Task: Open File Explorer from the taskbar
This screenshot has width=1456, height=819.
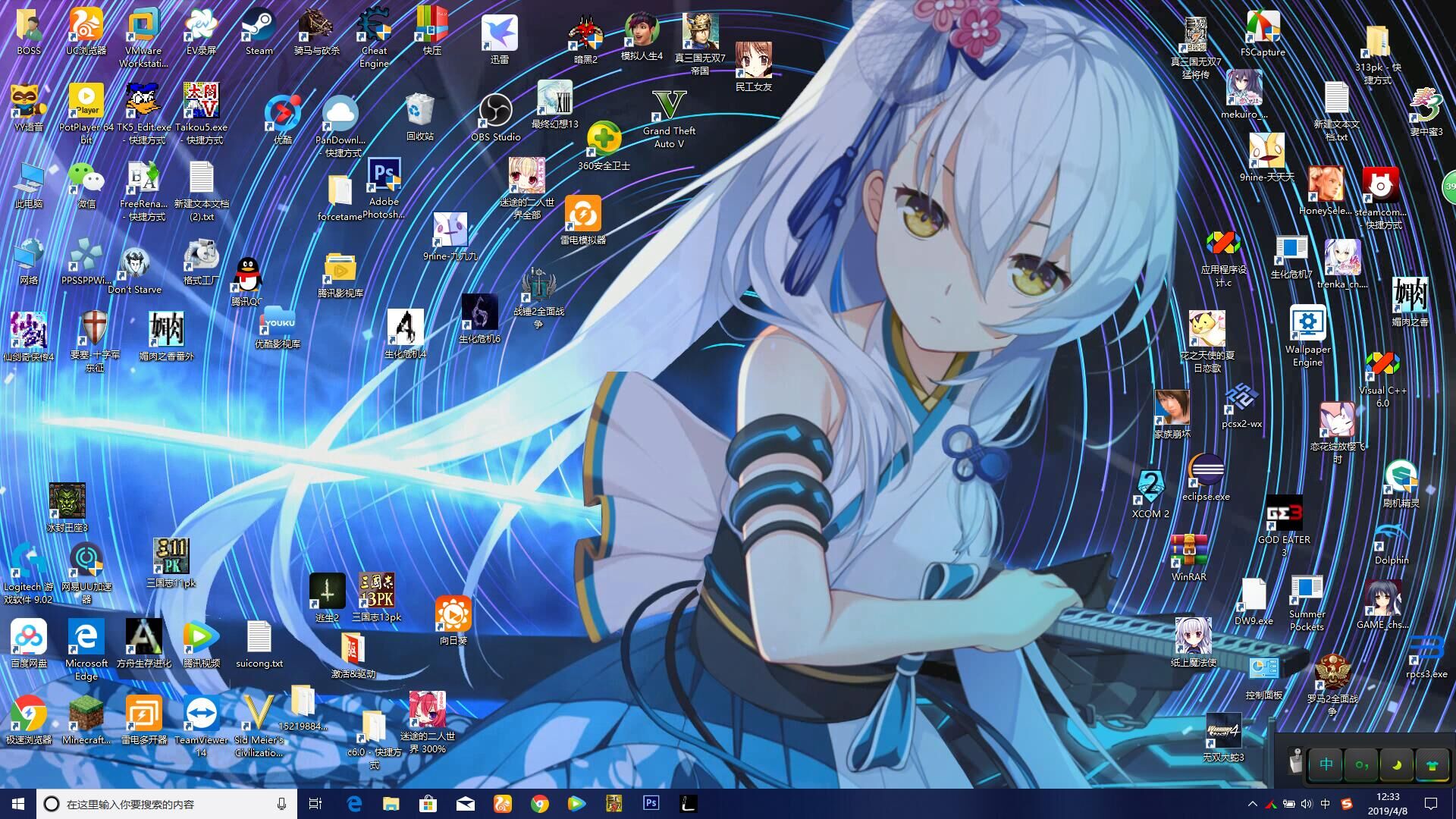Action: point(391,804)
